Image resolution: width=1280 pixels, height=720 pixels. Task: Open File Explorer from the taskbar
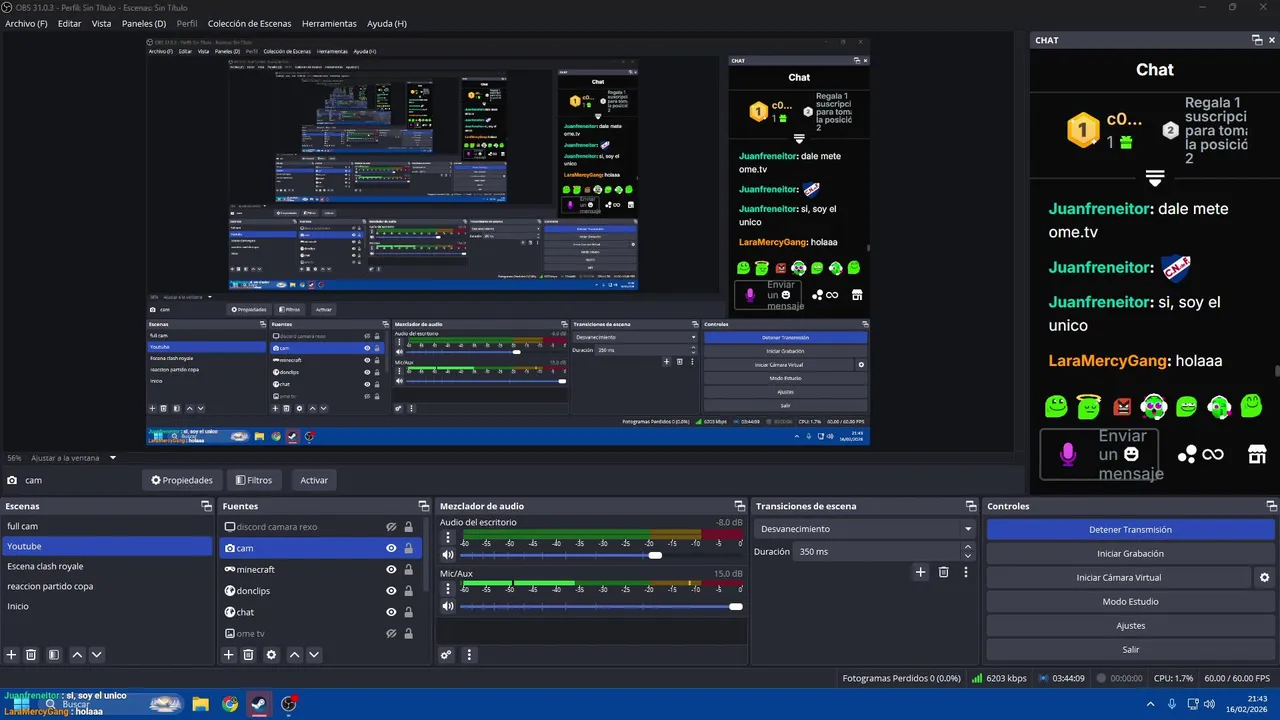point(201,704)
